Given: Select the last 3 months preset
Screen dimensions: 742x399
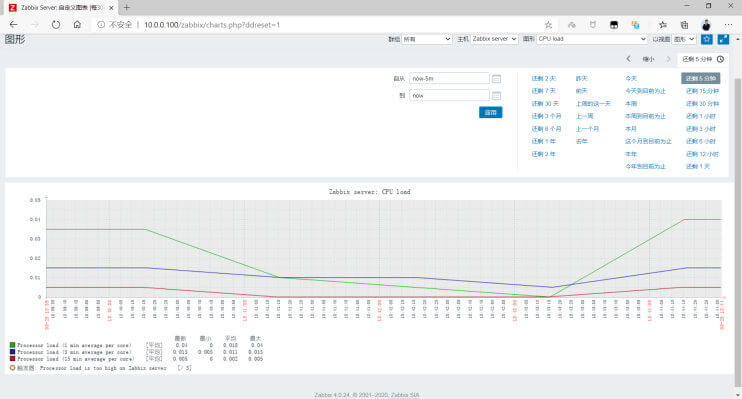Looking at the screenshot, I should pyautogui.click(x=546, y=116).
